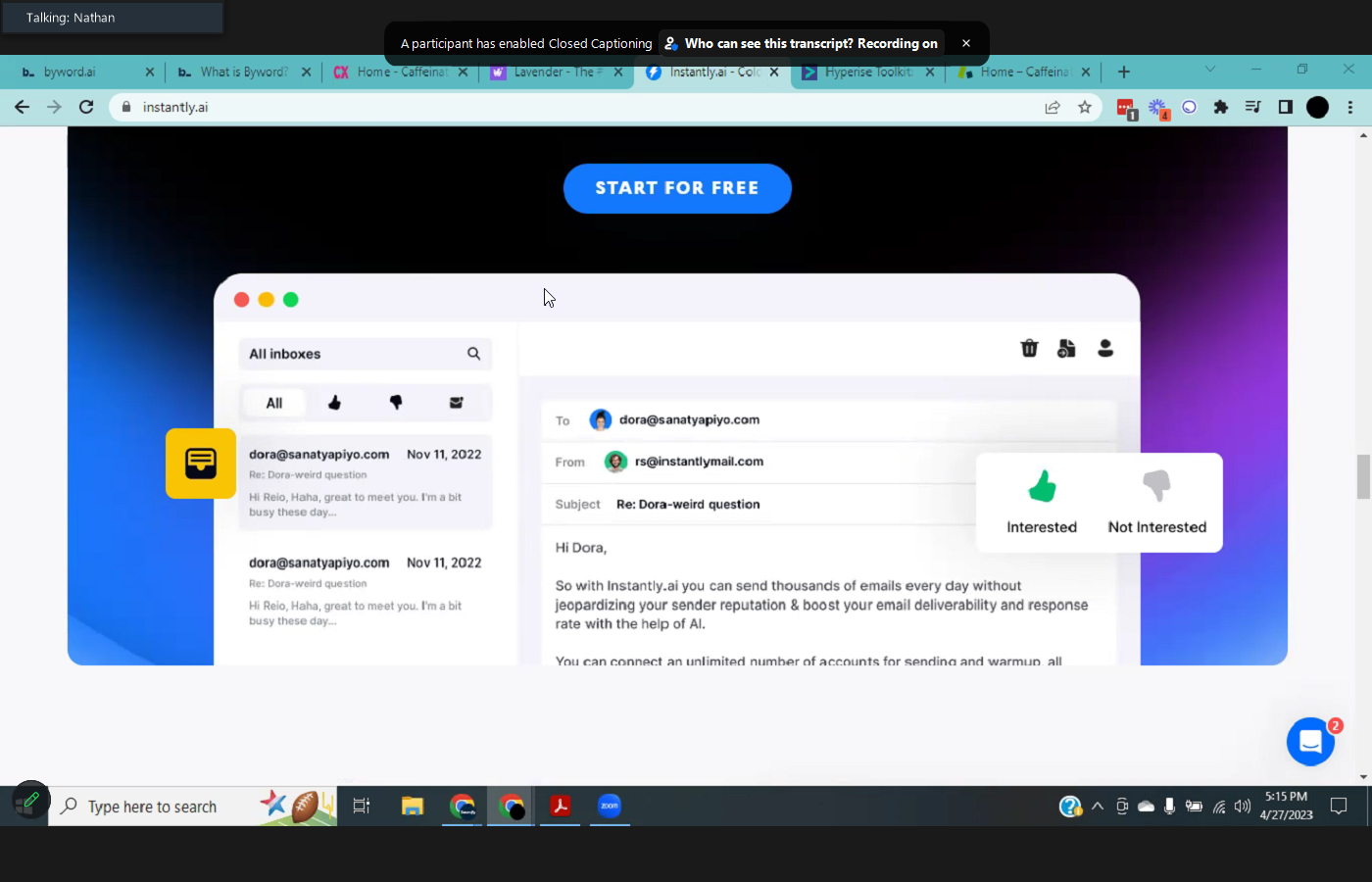The image size is (1372, 882).
Task: Open File Explorer from taskbar
Action: [x=412, y=807]
